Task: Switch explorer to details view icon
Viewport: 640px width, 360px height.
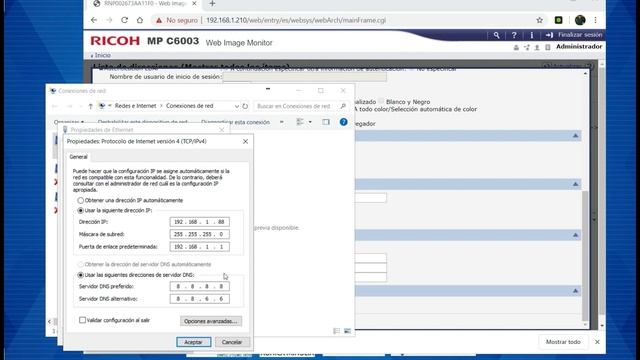Action: click(337, 331)
